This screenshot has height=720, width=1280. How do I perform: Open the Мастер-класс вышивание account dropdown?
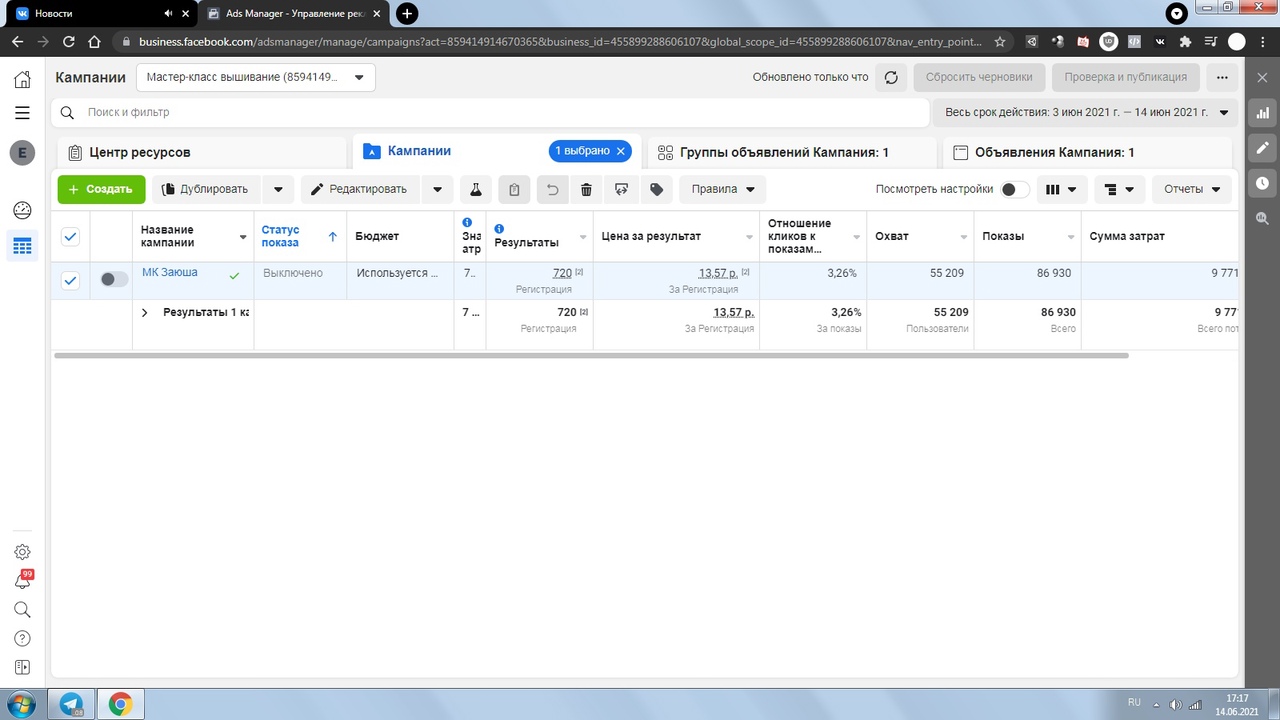(x=255, y=77)
